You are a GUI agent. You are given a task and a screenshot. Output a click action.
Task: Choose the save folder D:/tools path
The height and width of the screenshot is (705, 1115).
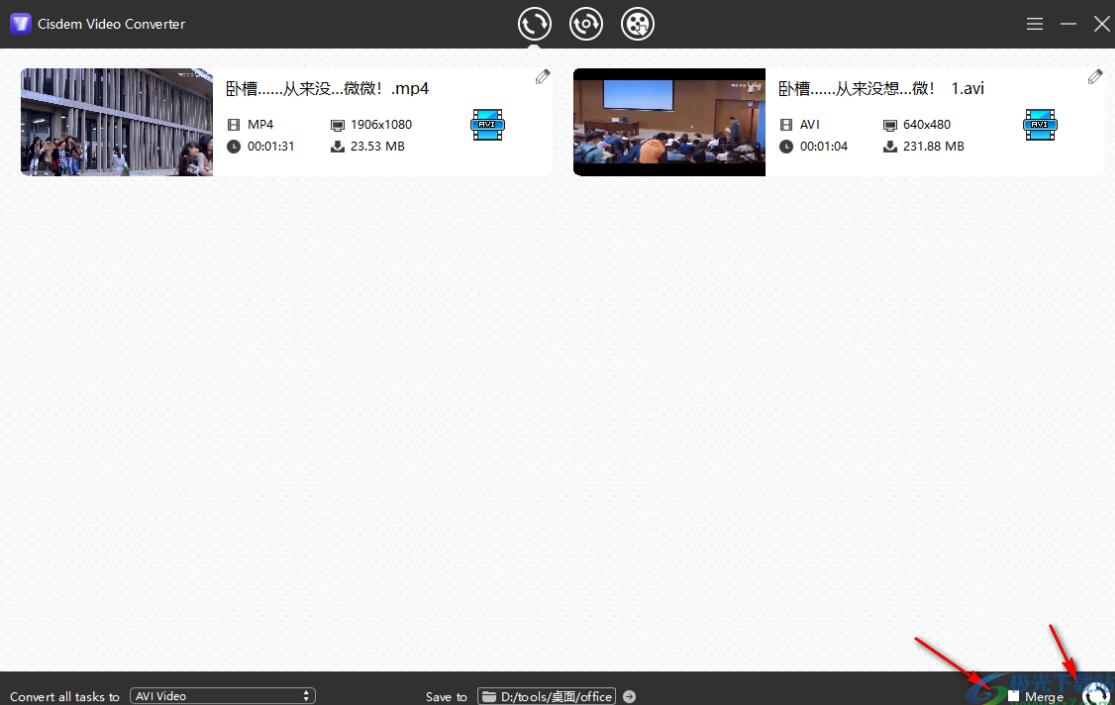(x=546, y=696)
